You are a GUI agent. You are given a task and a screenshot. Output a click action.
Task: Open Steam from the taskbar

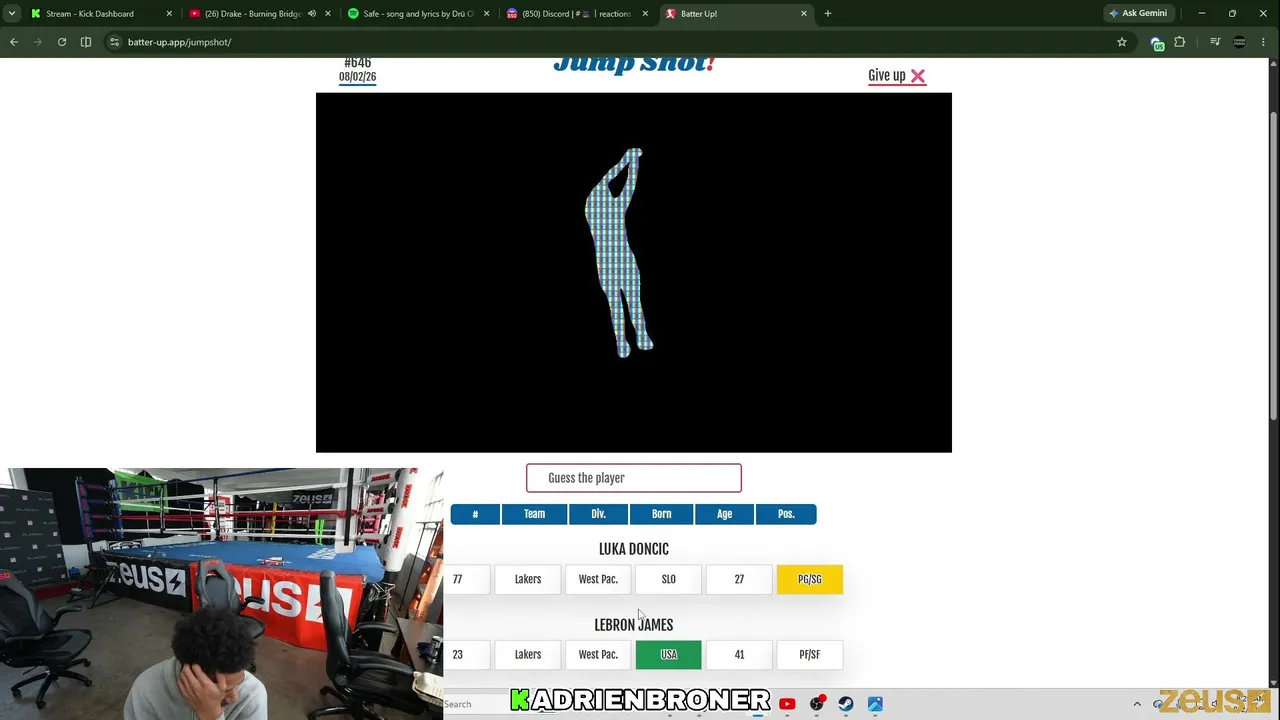pos(846,704)
